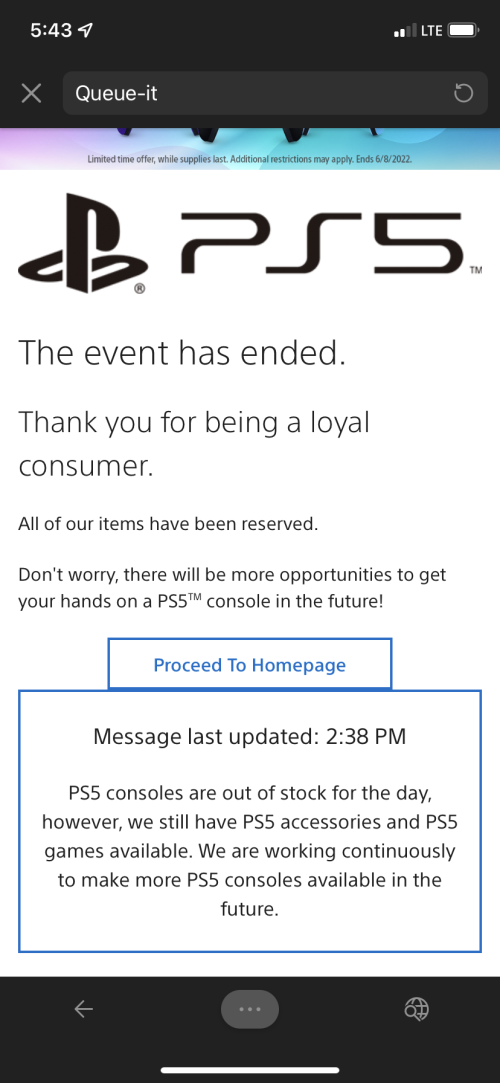Go back using the left arrow icon
Image resolution: width=500 pixels, height=1083 pixels.
pyautogui.click(x=84, y=1009)
